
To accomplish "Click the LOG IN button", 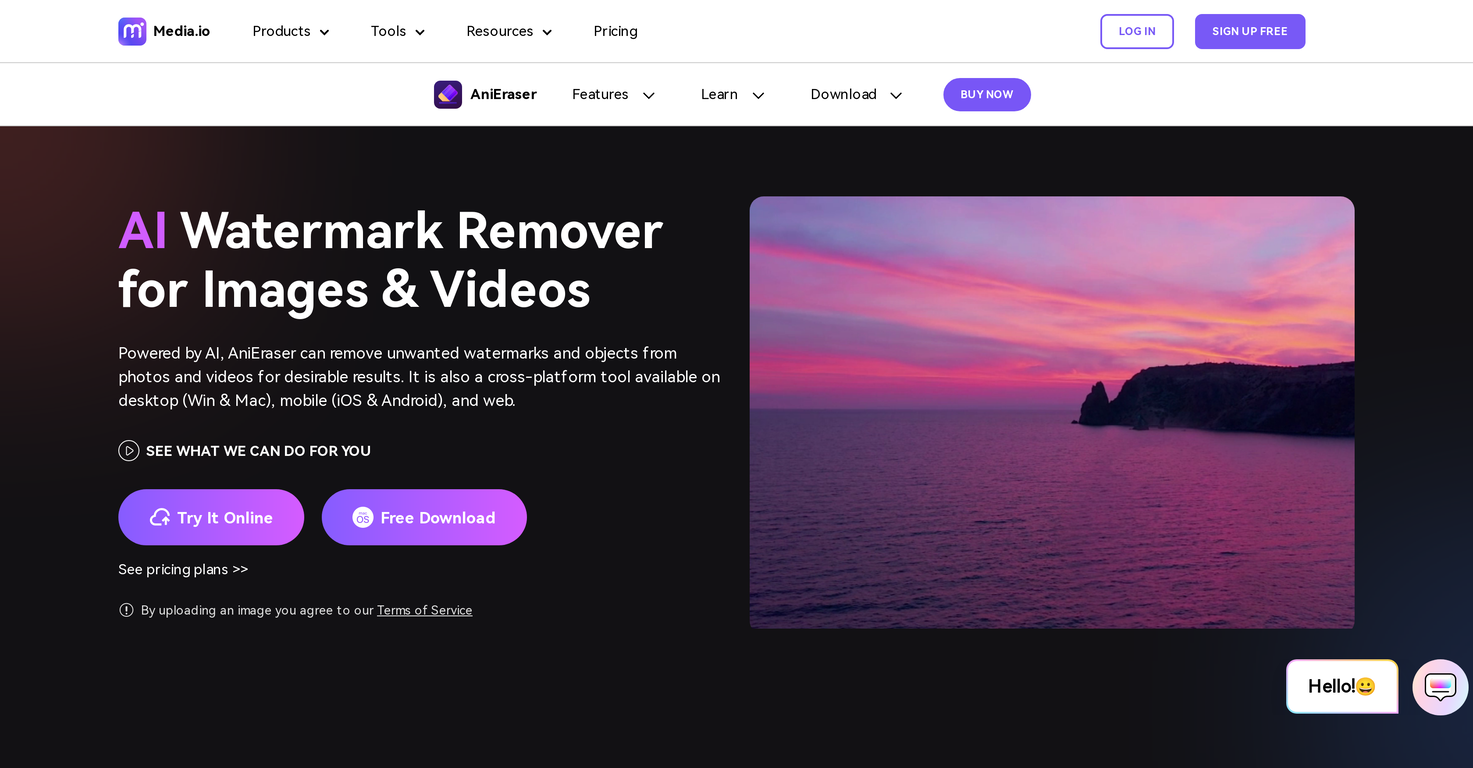I will 1136,31.
